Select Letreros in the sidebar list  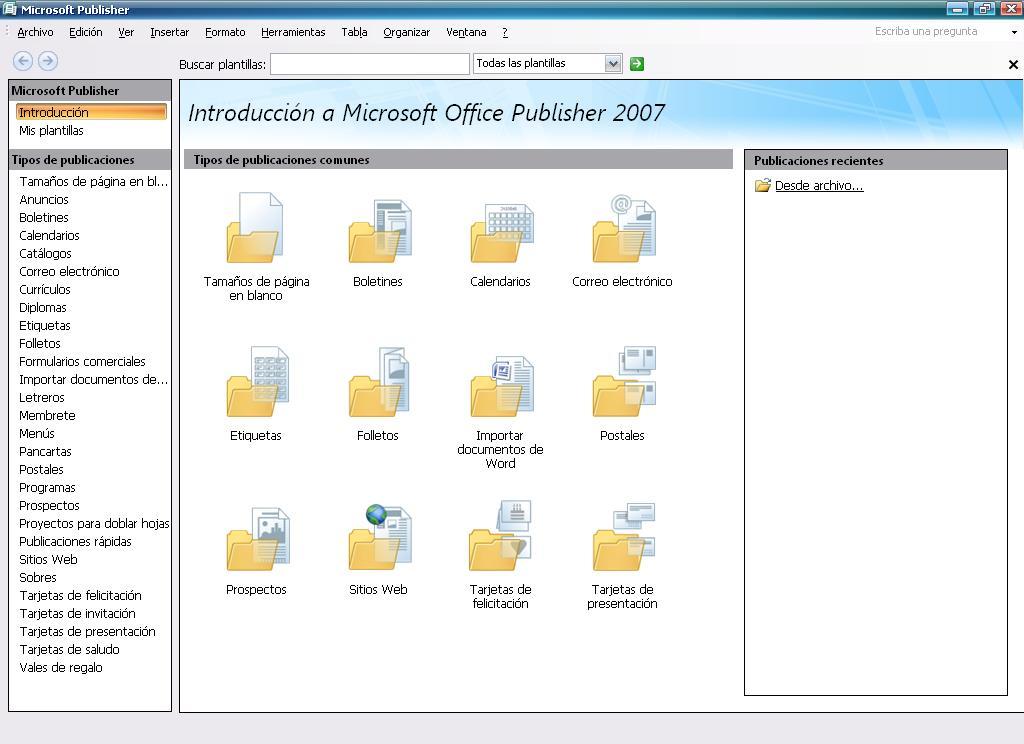click(x=42, y=398)
